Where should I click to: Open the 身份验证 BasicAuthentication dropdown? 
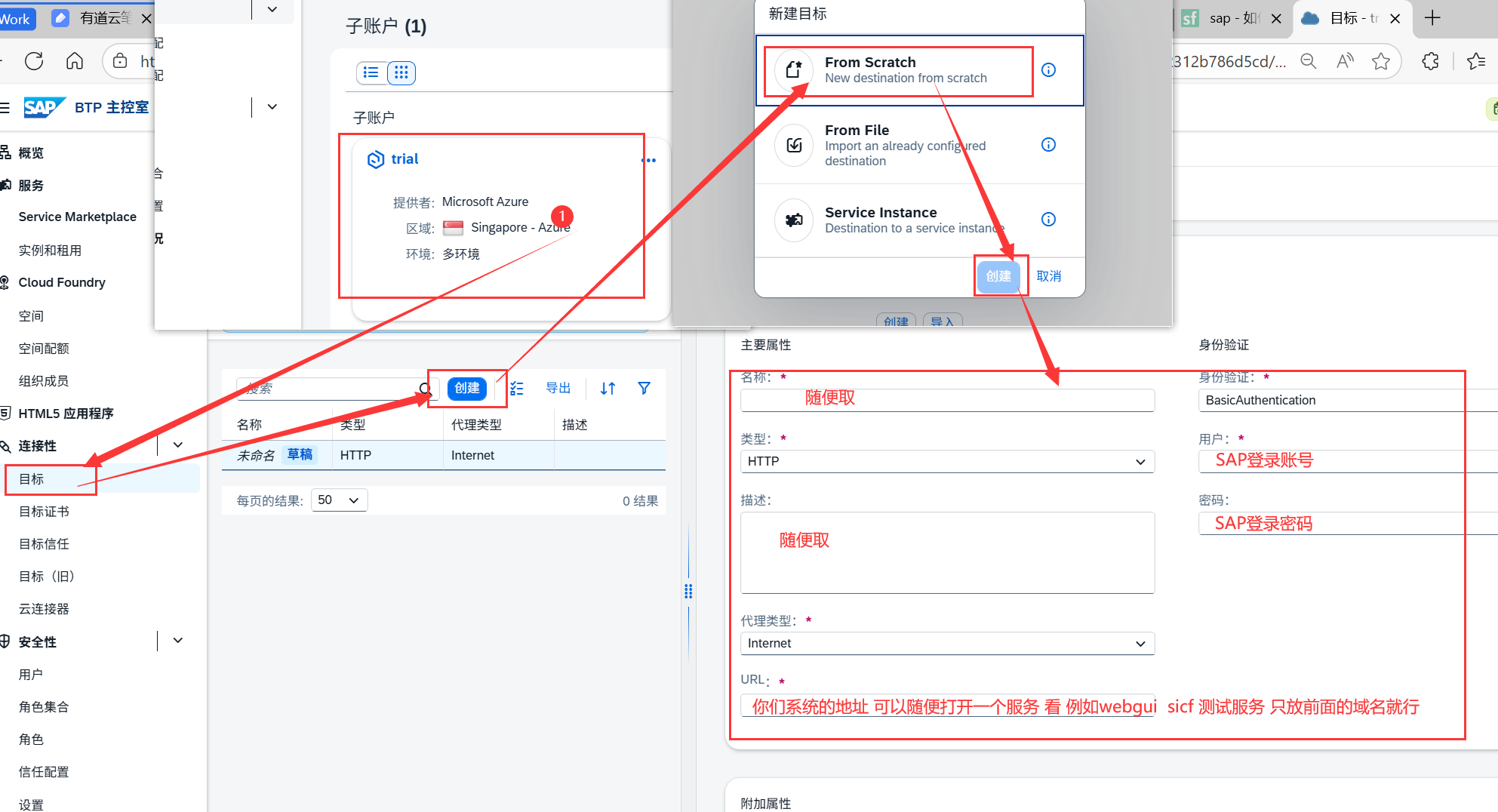tap(1348, 400)
